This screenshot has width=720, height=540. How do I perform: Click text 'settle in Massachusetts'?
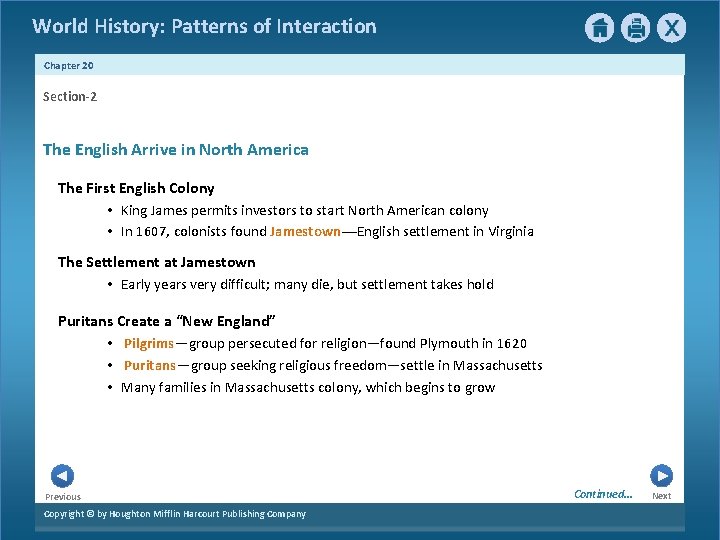click(471, 366)
